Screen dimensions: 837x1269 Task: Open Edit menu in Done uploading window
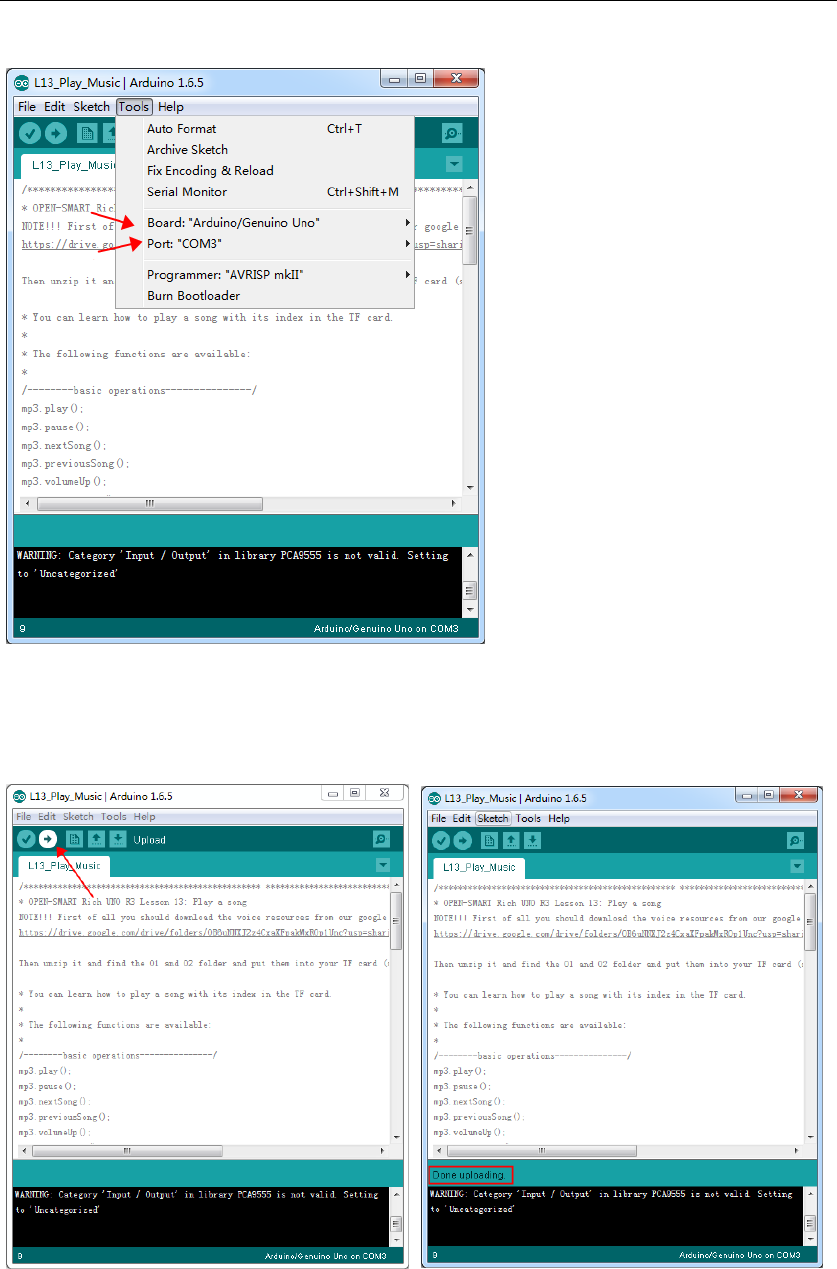click(461, 818)
